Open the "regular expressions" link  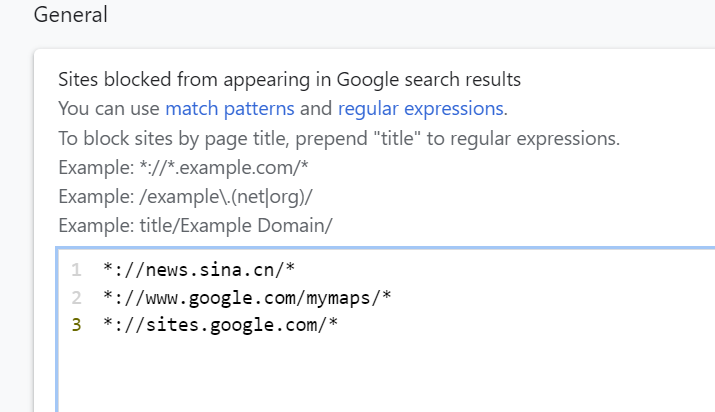(x=421, y=108)
